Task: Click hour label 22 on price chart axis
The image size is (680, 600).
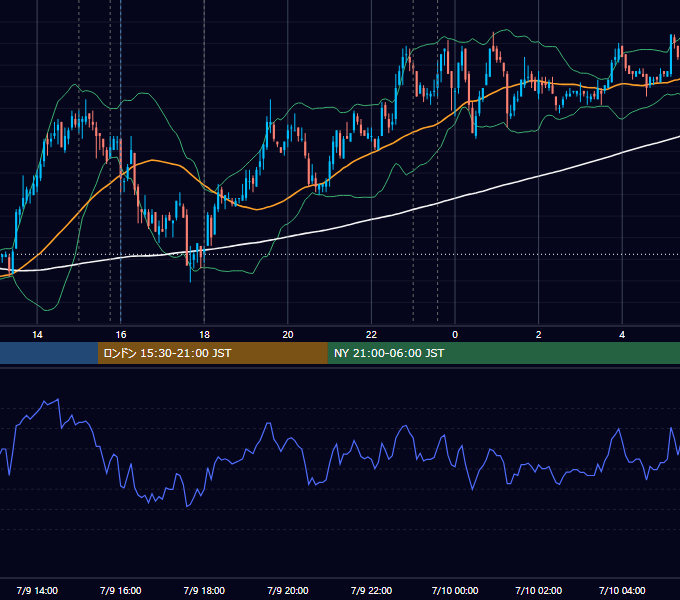Action: click(371, 335)
